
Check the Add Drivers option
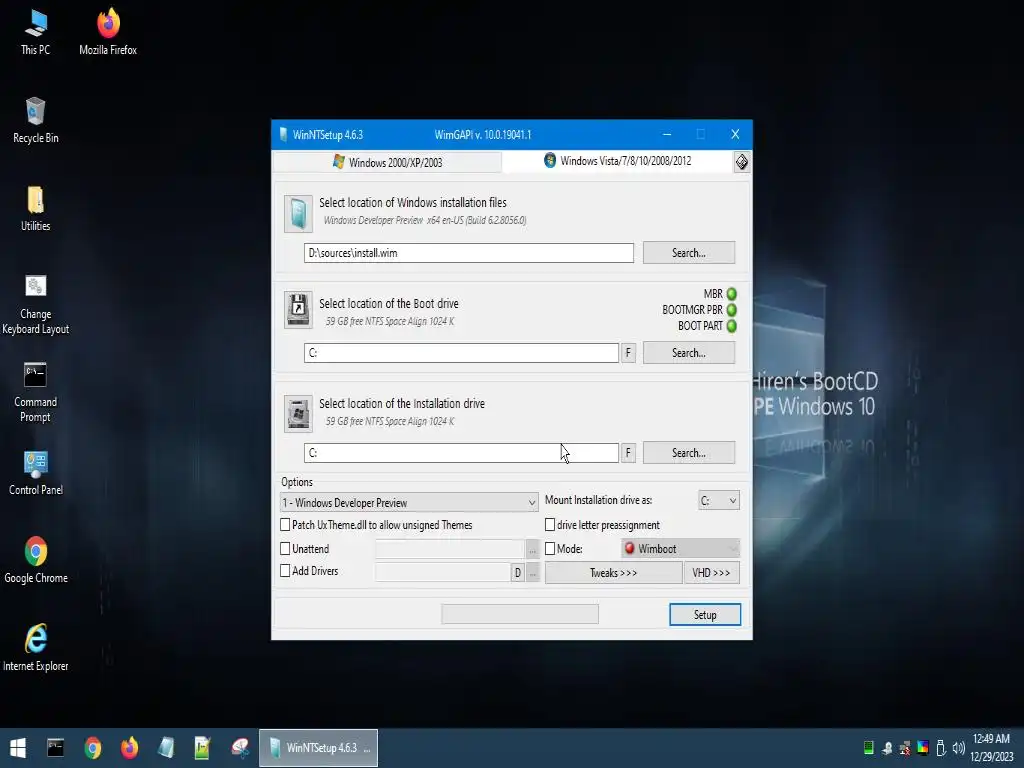(x=285, y=570)
